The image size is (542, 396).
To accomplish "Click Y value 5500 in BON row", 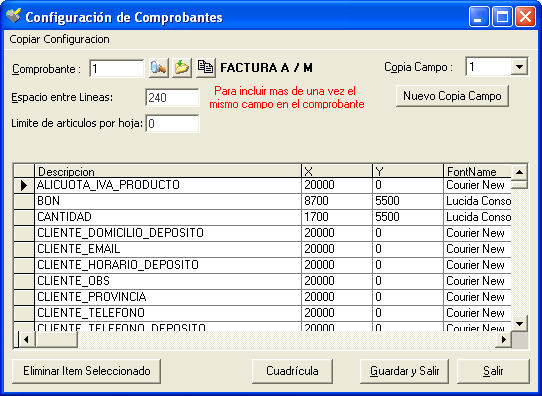I will [408, 201].
